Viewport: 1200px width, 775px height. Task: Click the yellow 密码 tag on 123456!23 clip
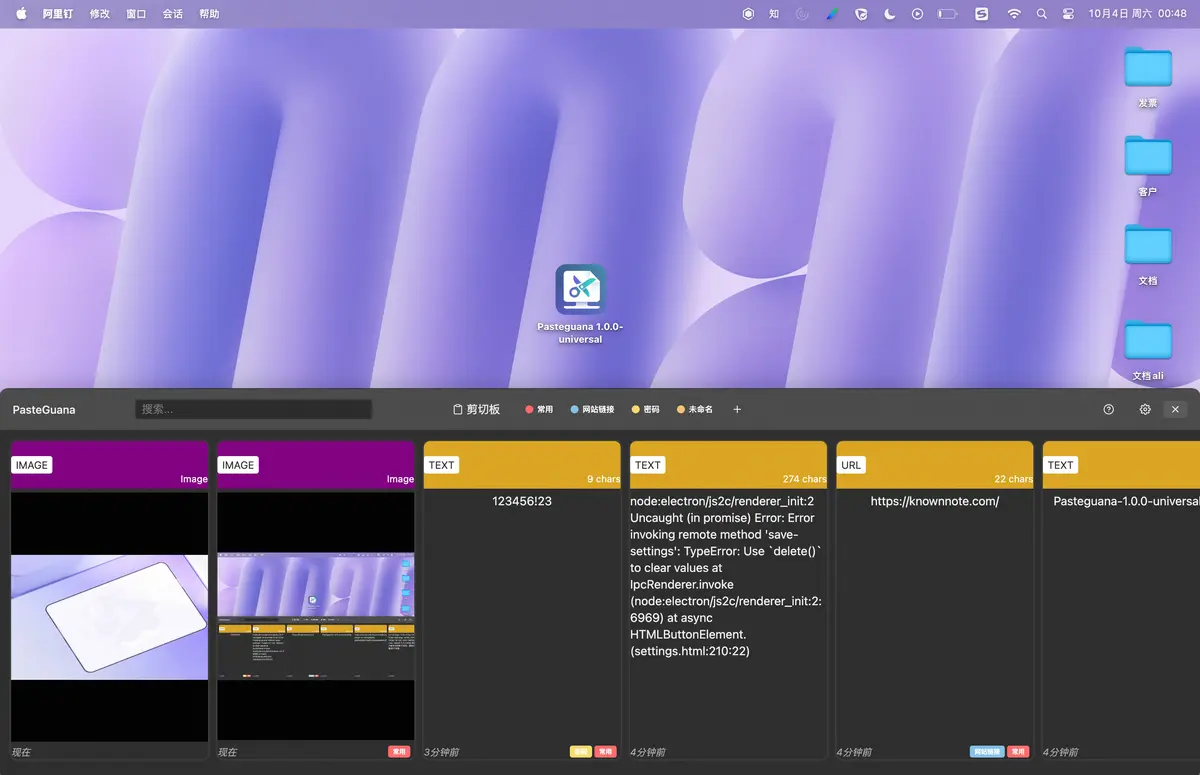coord(580,751)
